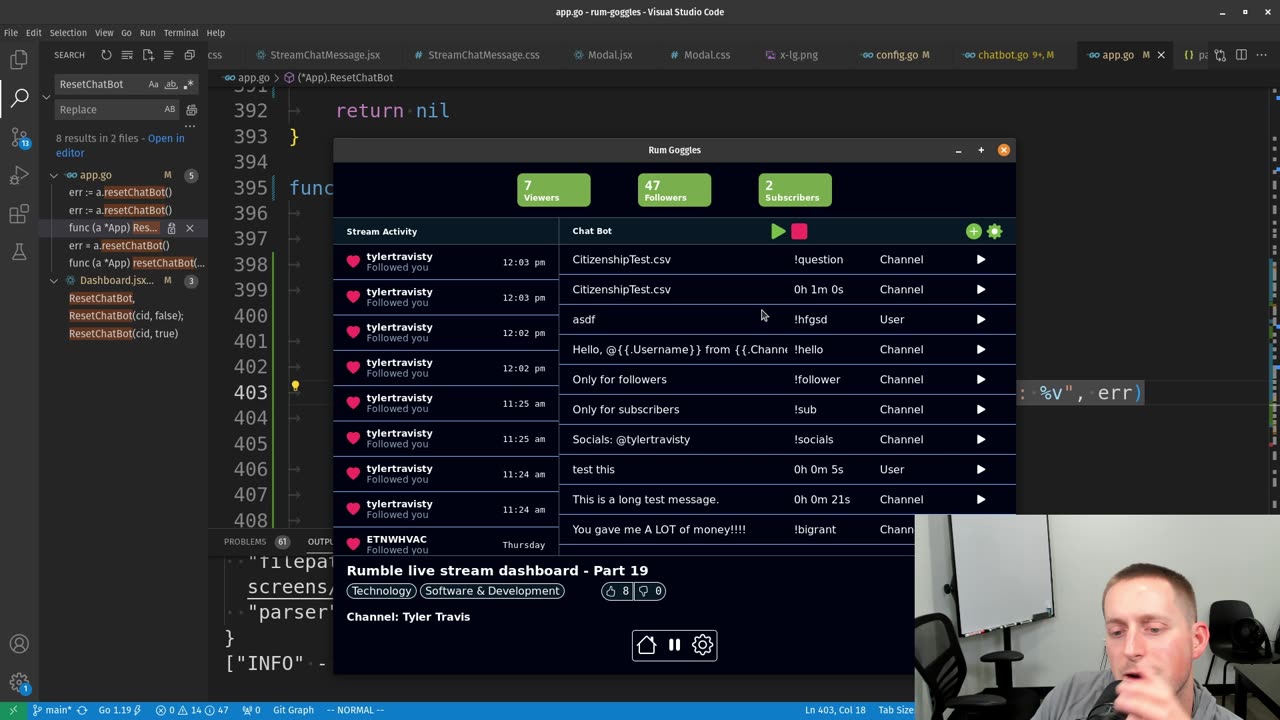Replace the highlighted func (a *App) result
1280x720 pixels.
(171, 228)
